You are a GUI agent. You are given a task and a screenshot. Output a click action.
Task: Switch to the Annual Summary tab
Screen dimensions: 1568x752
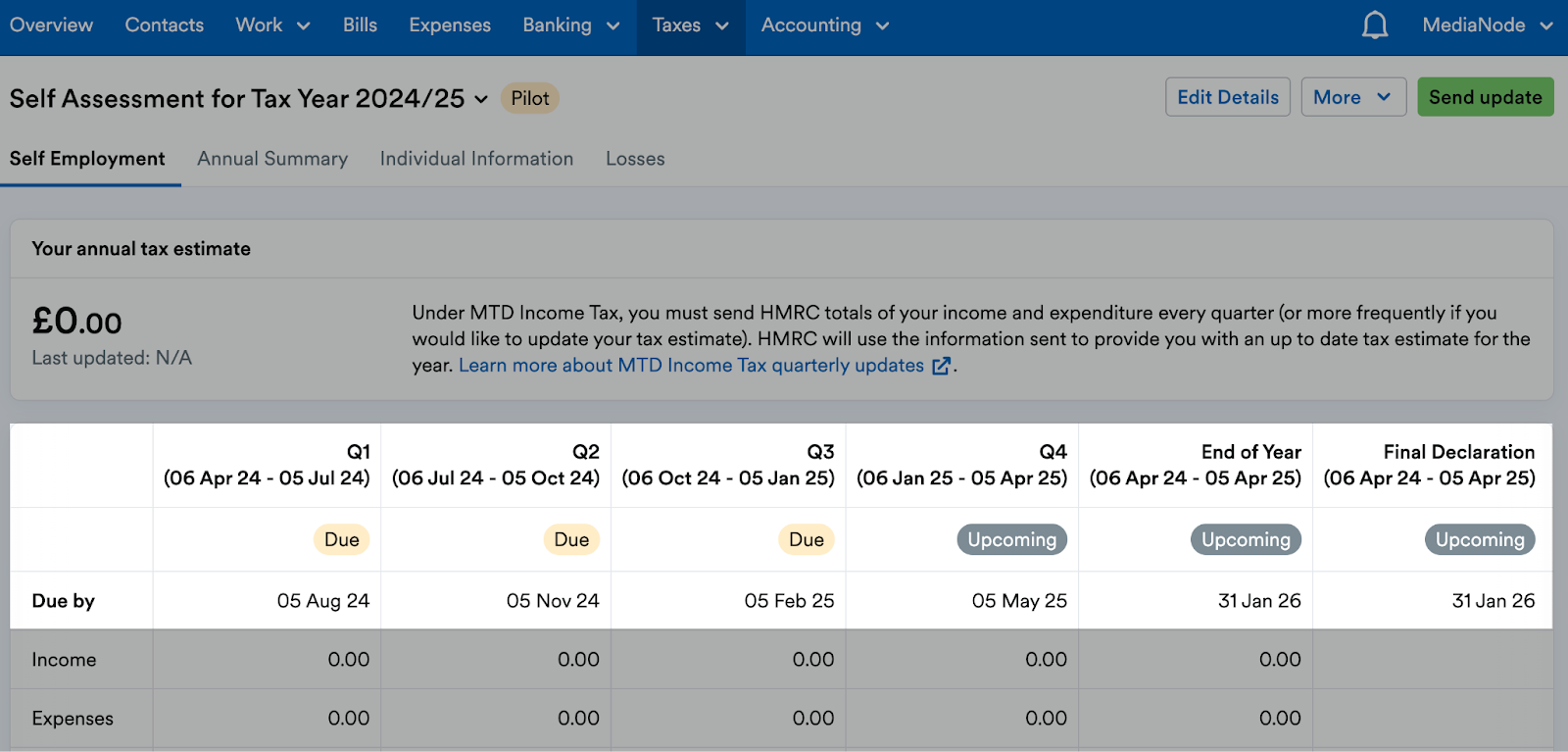pos(272,159)
